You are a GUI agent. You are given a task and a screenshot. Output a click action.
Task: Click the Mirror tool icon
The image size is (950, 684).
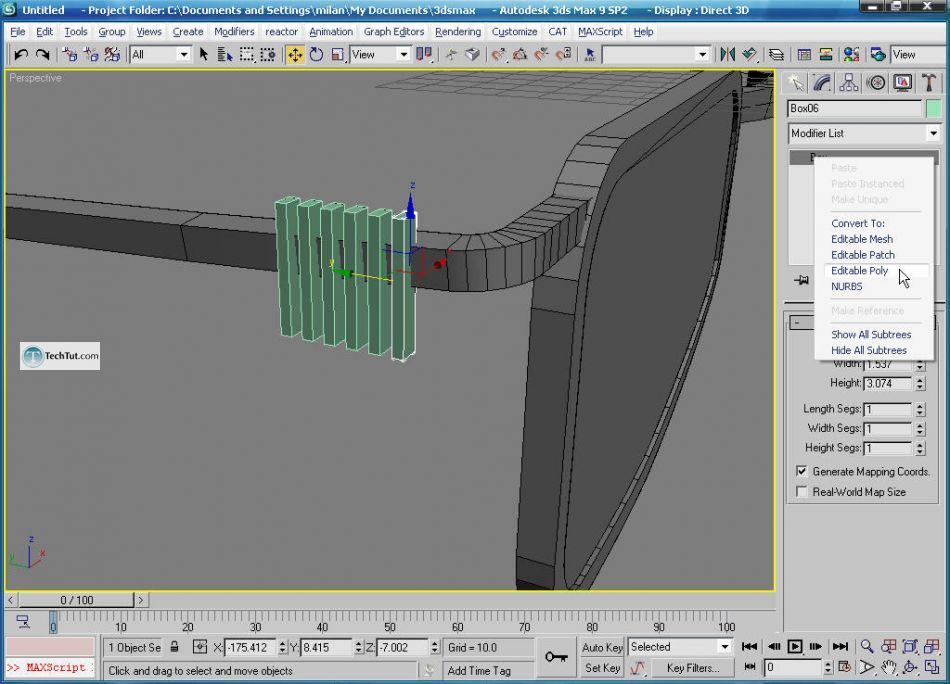click(728, 55)
